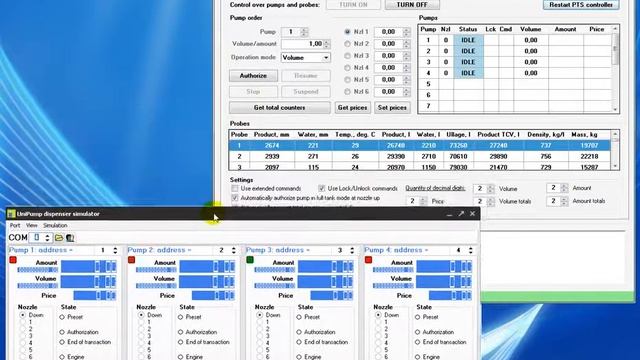Viewport: 640px width, 360px height.
Task: Click the UniPump simulator title bar app icon
Action: [x=11, y=214]
